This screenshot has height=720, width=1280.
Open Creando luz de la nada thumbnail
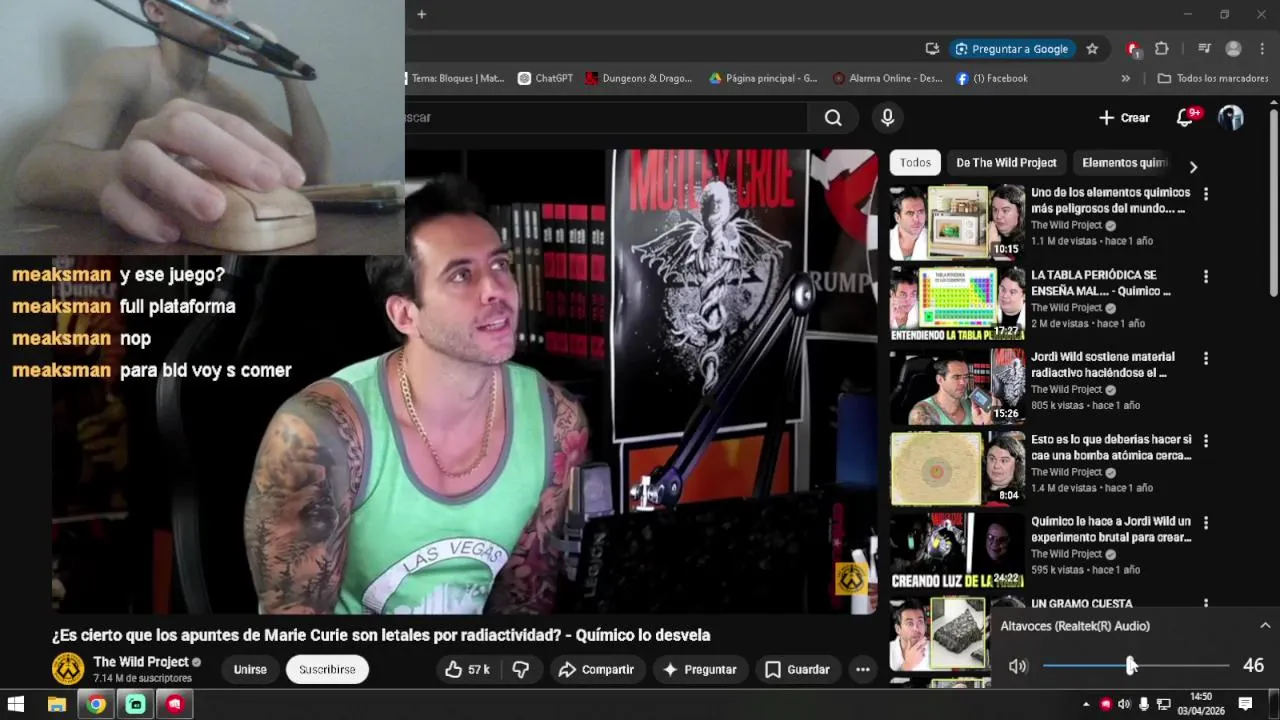957,550
